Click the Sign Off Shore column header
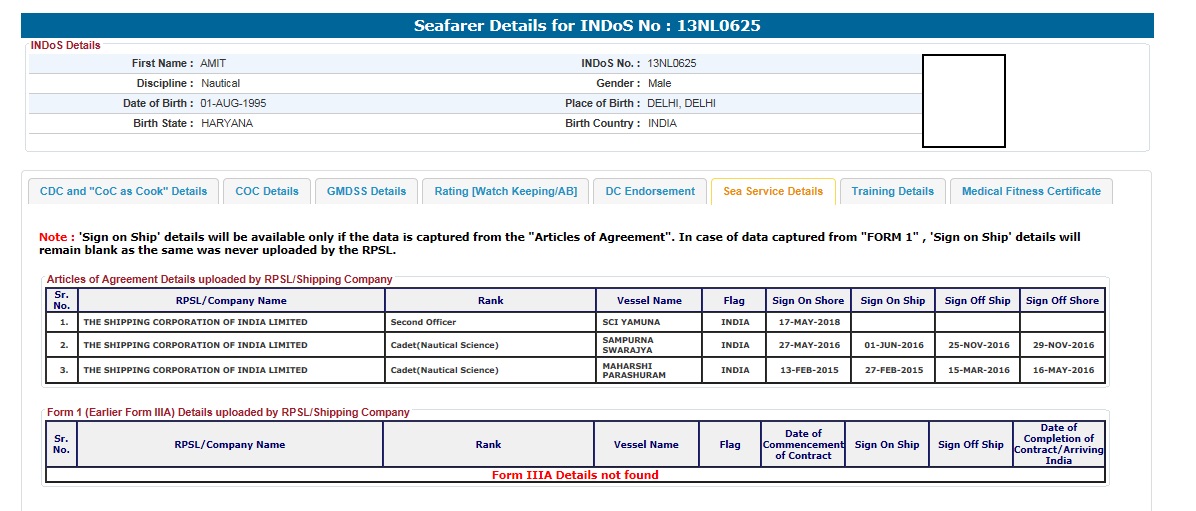Screen dimensions: 1196x511 click(x=1062, y=300)
